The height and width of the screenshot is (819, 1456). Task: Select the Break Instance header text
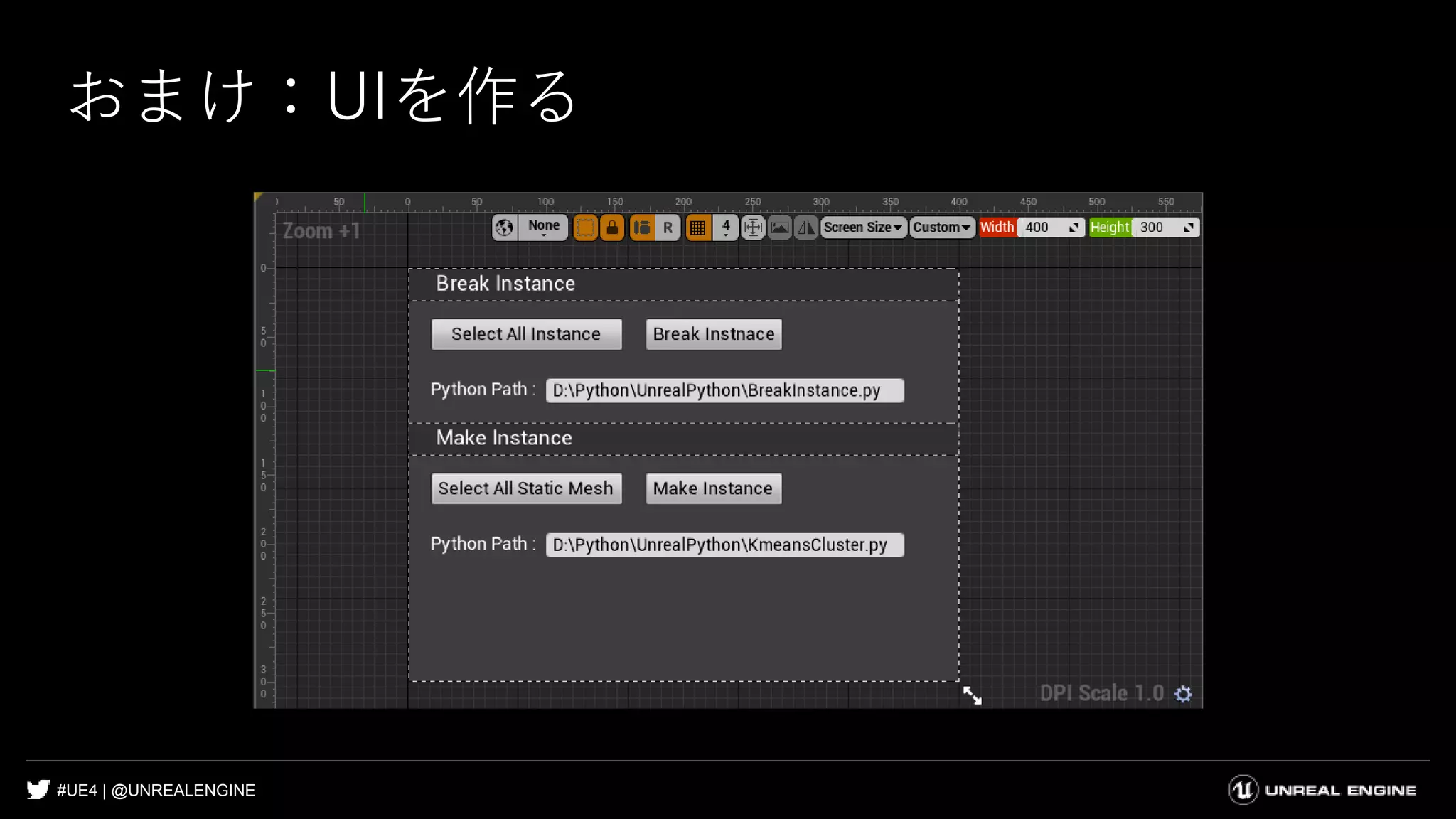tap(505, 284)
